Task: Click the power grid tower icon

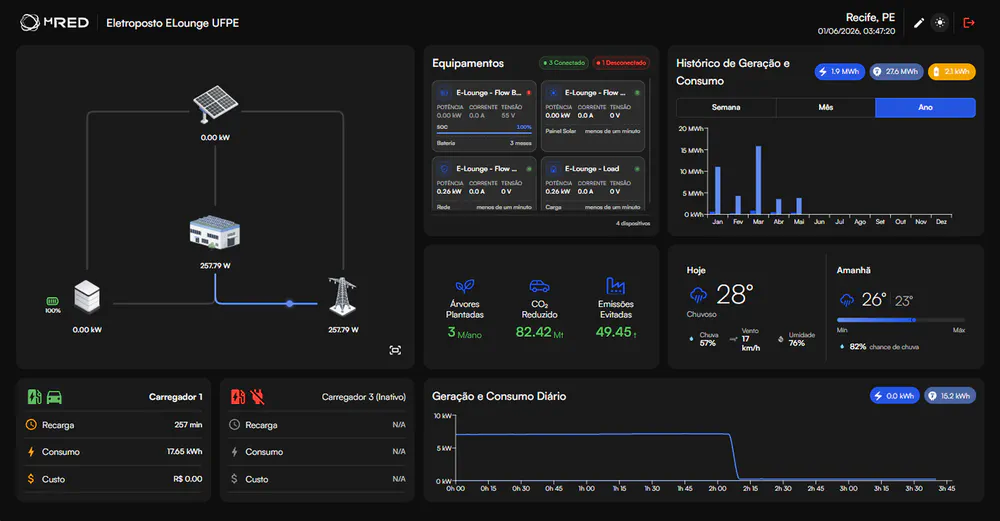Action: pyautogui.click(x=342, y=297)
